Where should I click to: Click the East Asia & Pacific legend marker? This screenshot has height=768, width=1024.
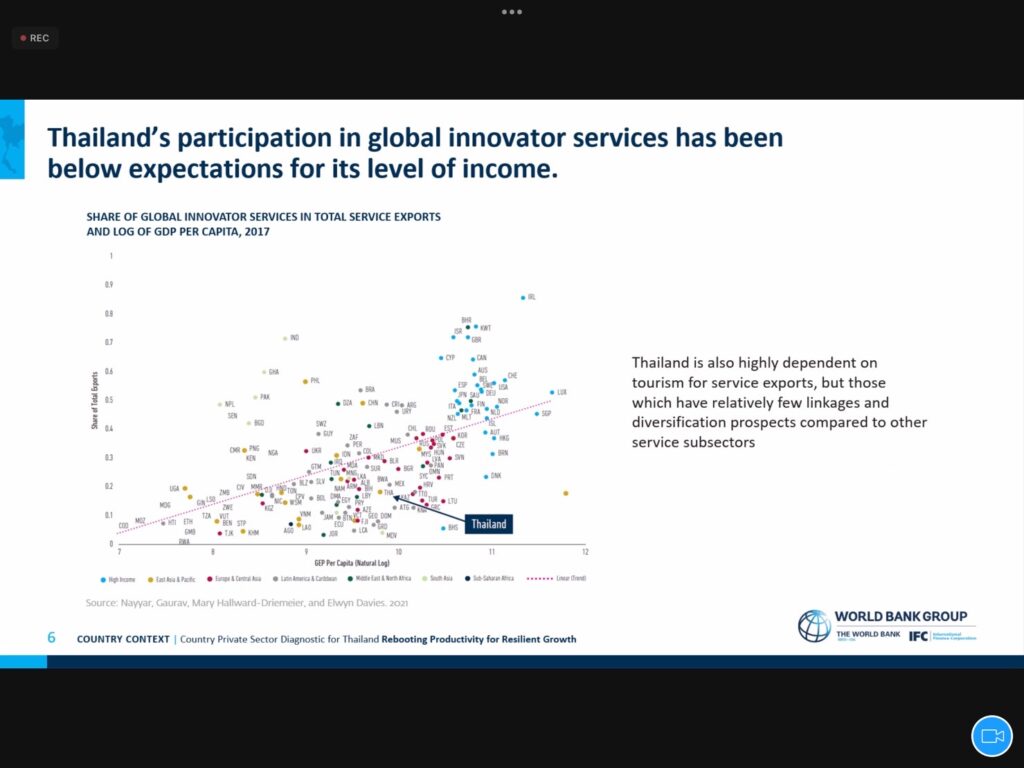point(151,579)
